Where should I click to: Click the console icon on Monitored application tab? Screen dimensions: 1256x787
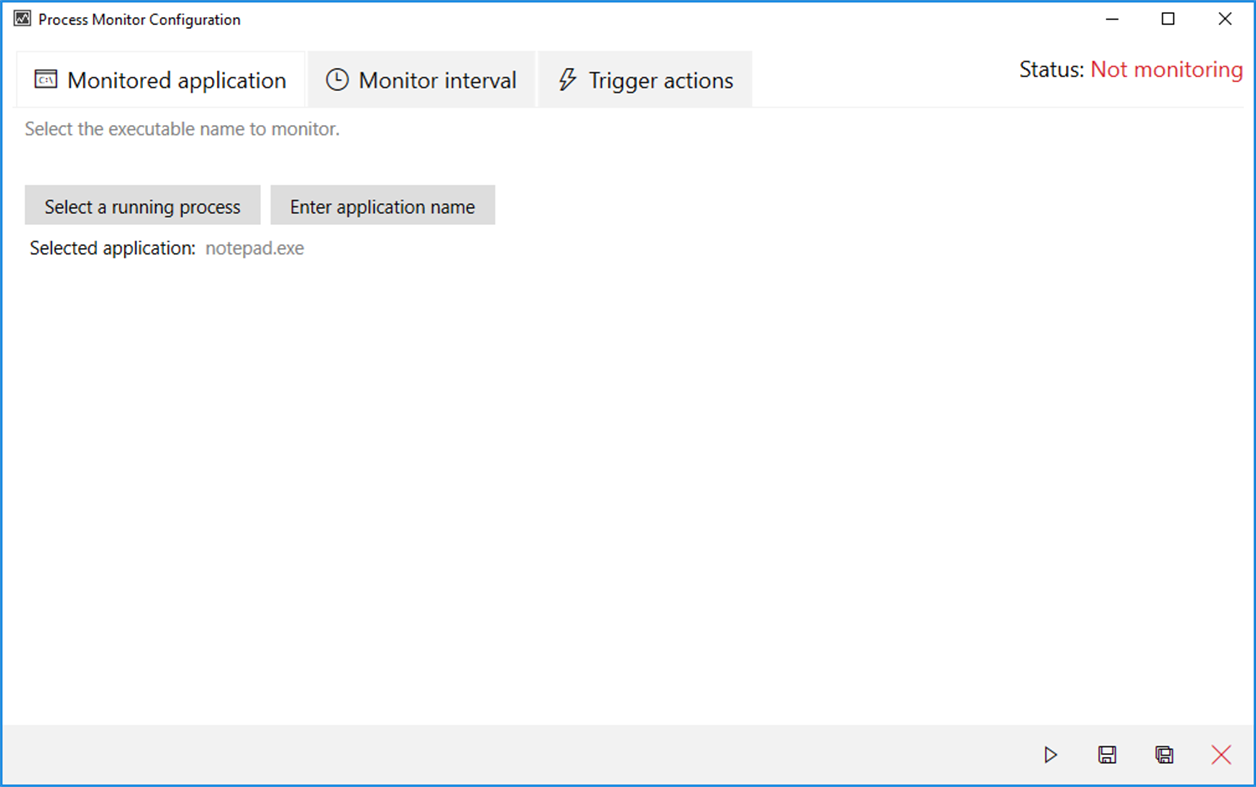click(45, 79)
